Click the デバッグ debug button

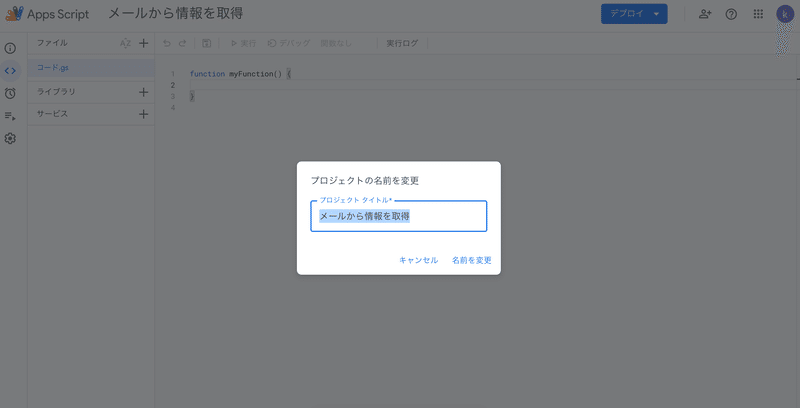click(289, 43)
